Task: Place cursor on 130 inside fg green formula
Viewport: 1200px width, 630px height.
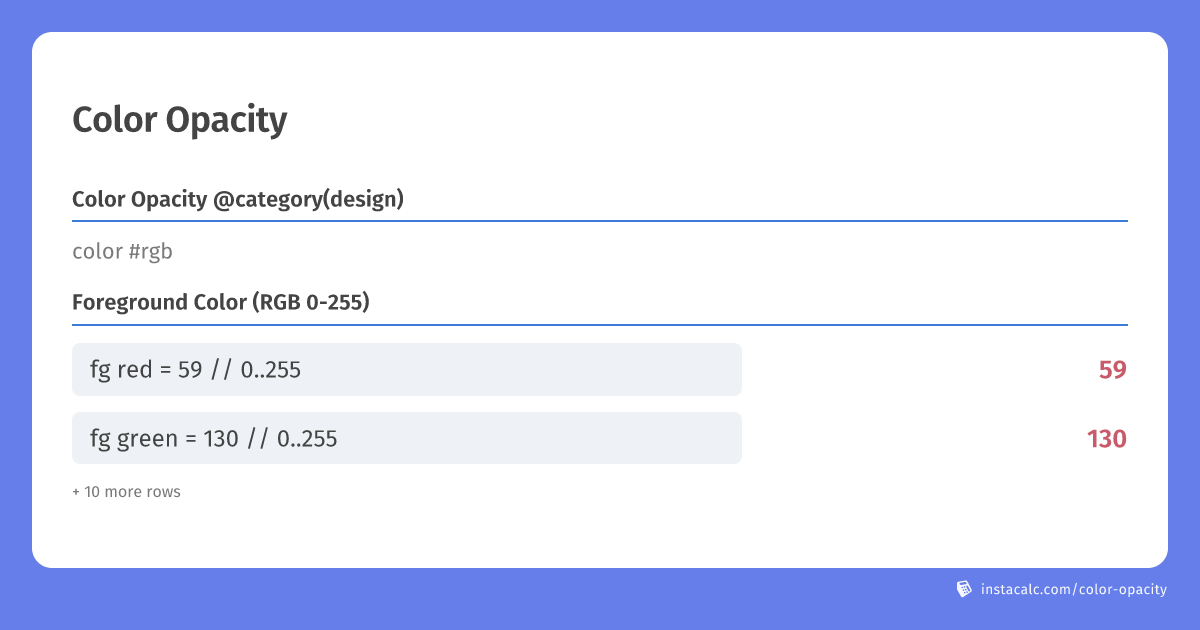Action: 221,438
